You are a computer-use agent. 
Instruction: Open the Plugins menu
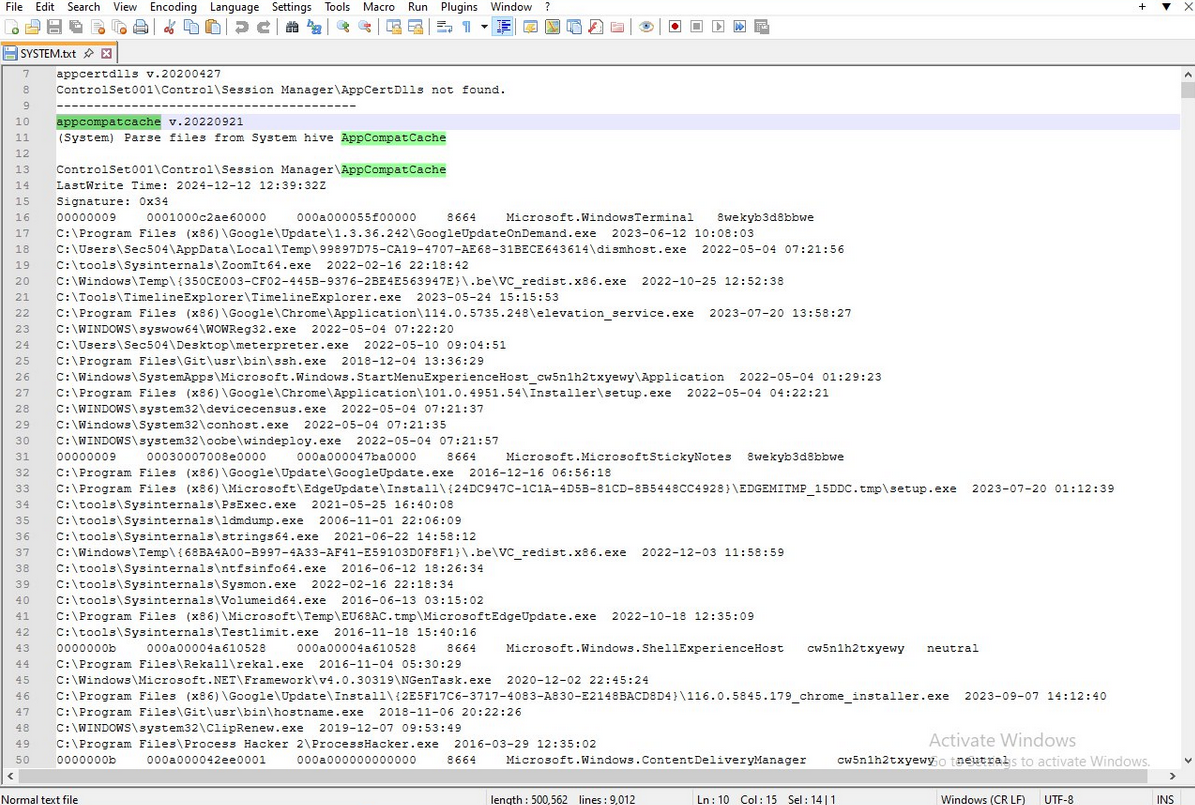pos(459,7)
